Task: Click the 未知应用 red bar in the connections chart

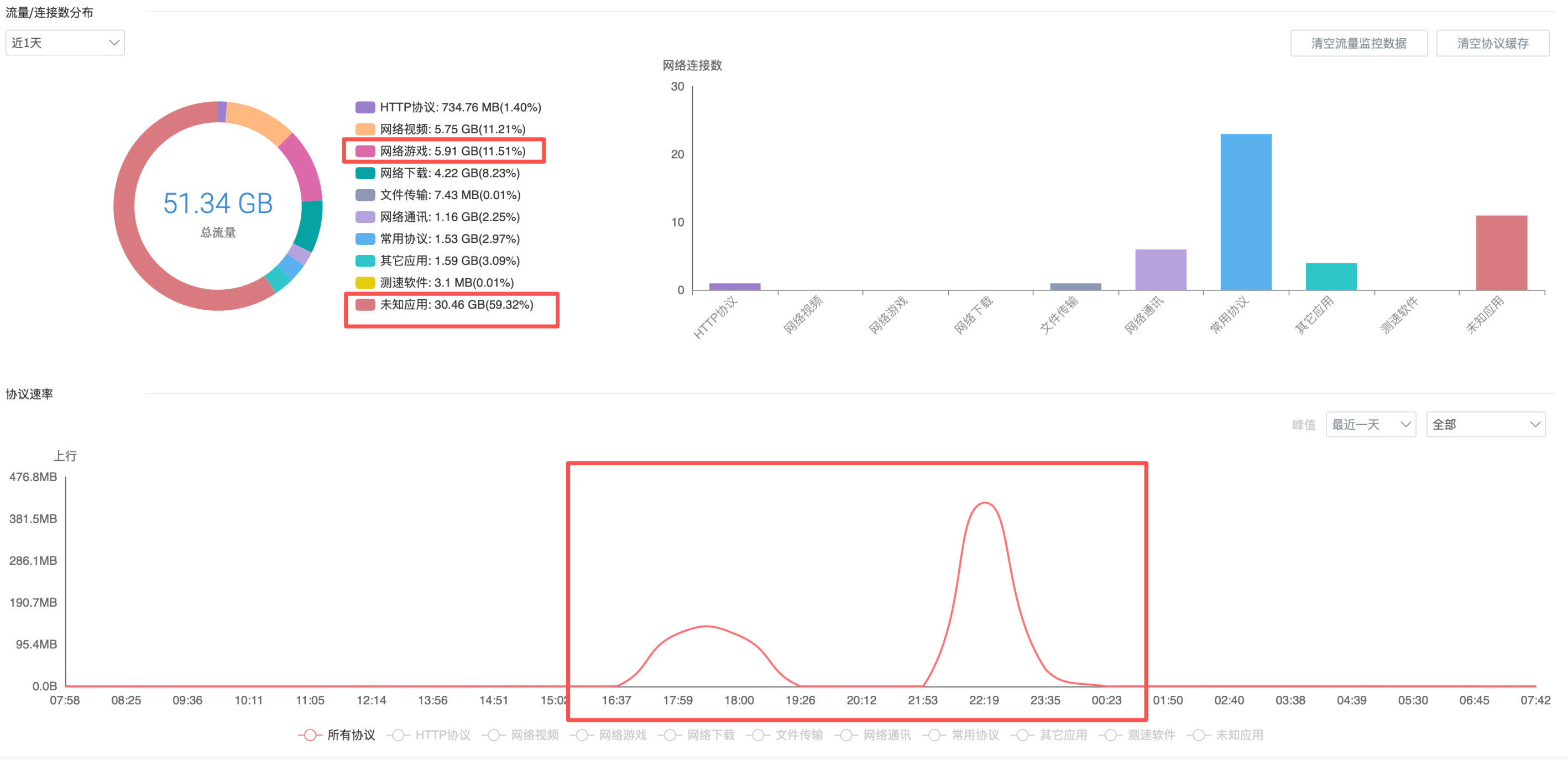Action: [x=1501, y=253]
